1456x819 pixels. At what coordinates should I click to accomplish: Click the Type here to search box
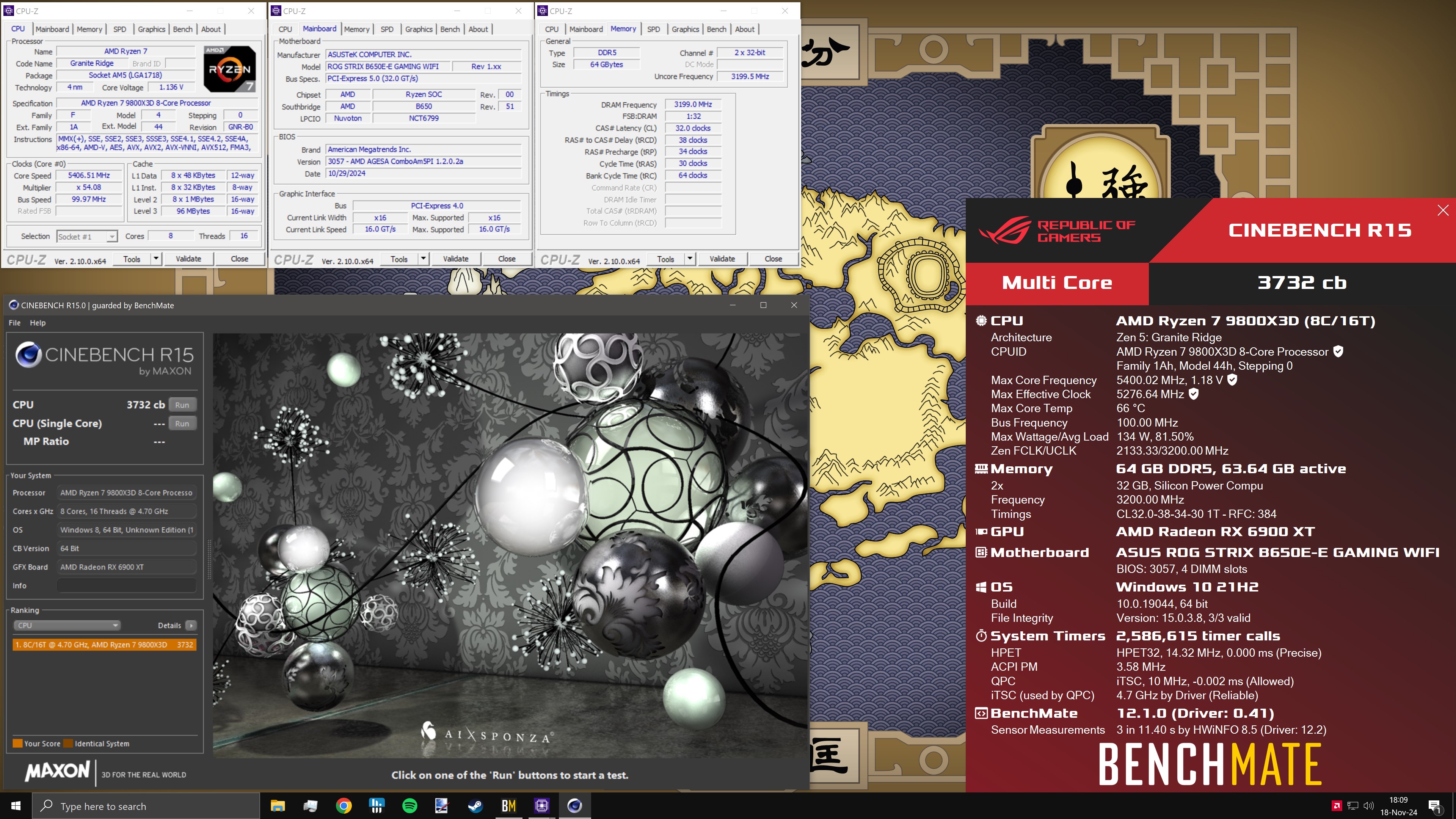(x=146, y=806)
